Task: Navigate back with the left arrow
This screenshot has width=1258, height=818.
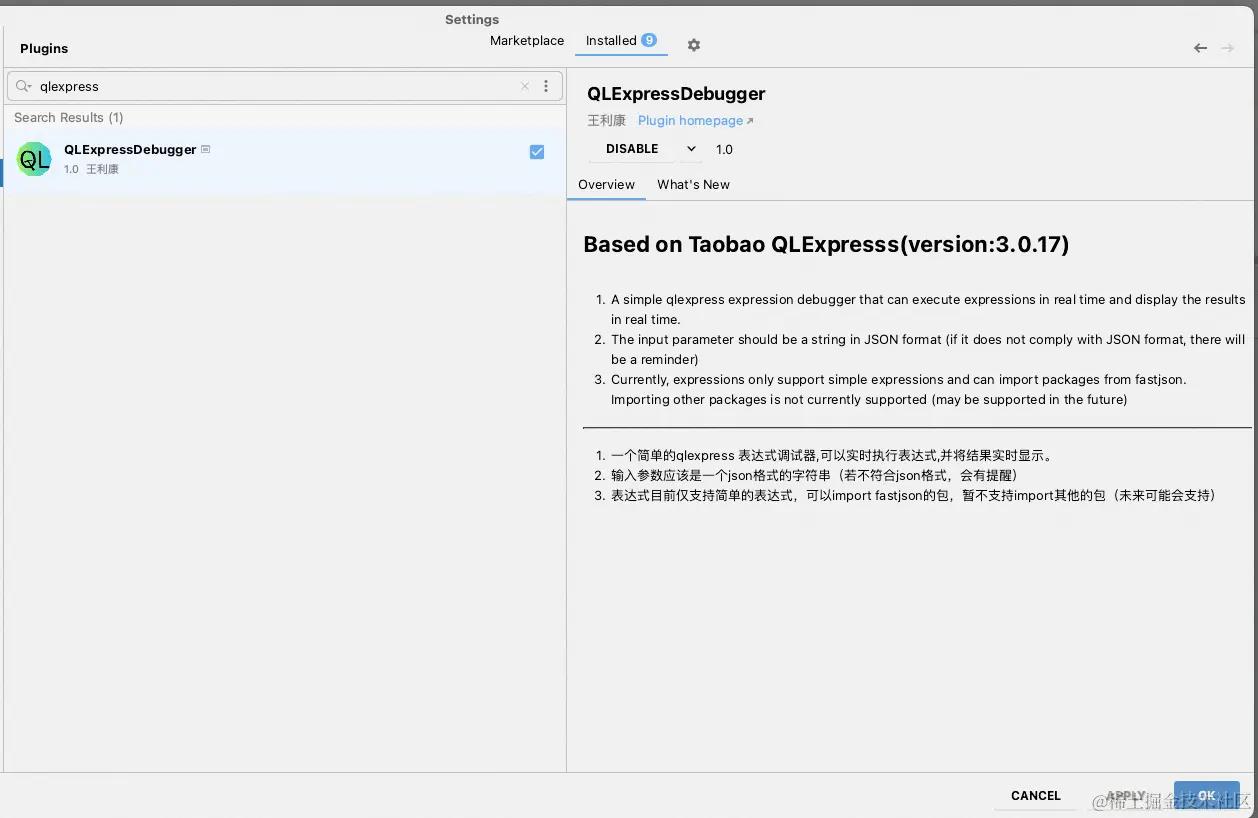Action: (1200, 48)
